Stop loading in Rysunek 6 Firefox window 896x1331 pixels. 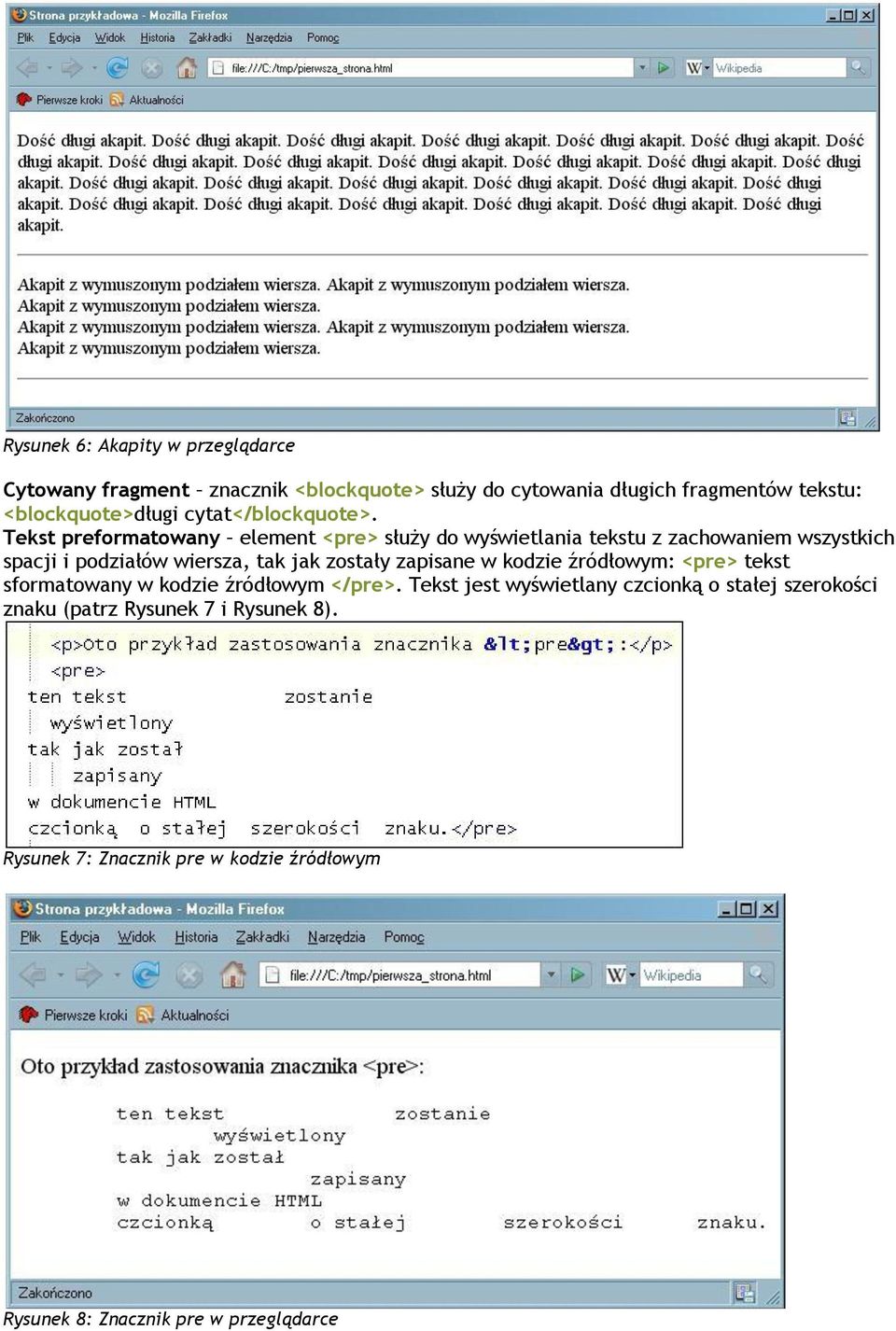(x=152, y=68)
